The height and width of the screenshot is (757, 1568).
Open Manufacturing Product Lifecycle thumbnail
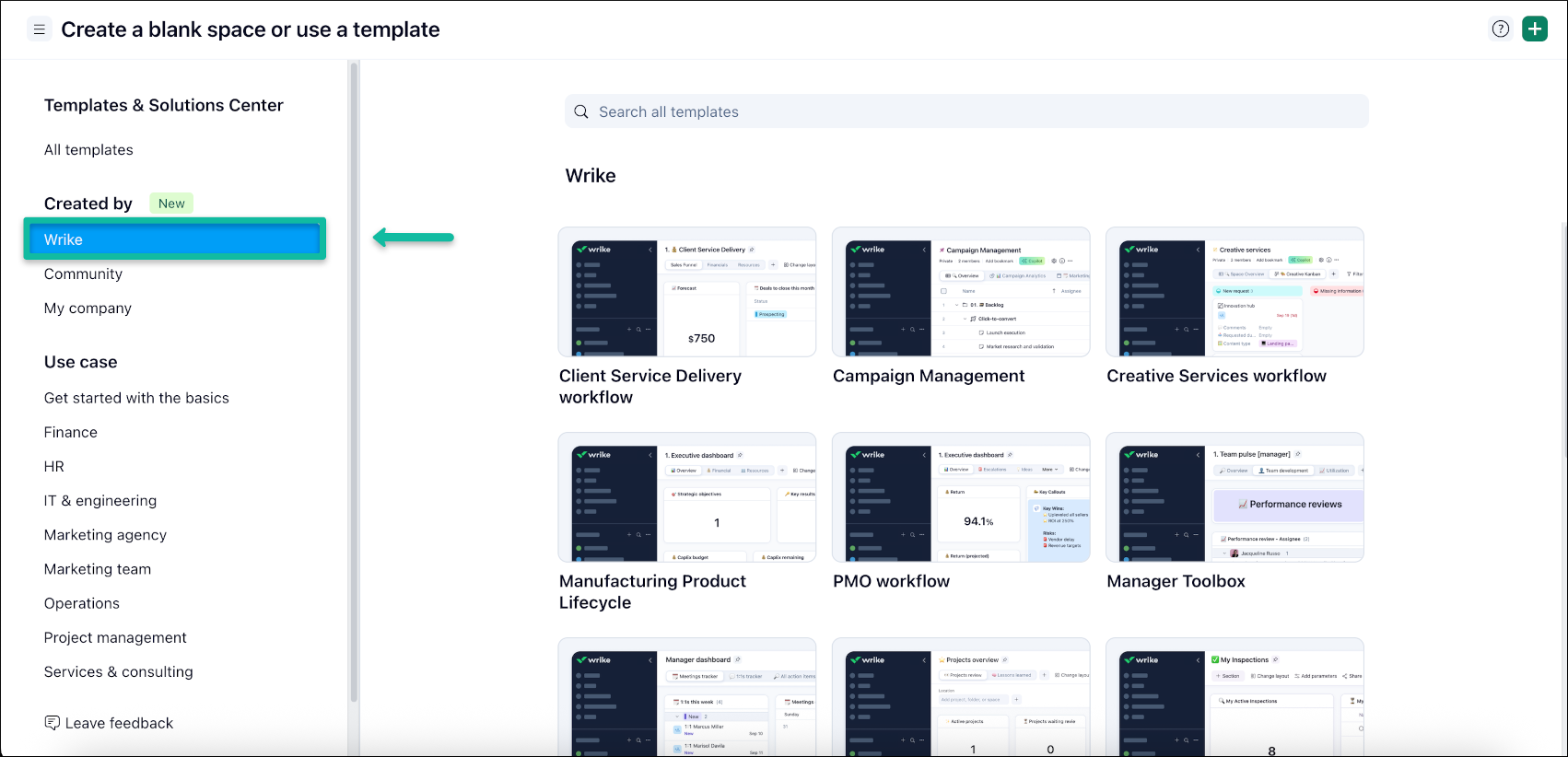pos(687,497)
